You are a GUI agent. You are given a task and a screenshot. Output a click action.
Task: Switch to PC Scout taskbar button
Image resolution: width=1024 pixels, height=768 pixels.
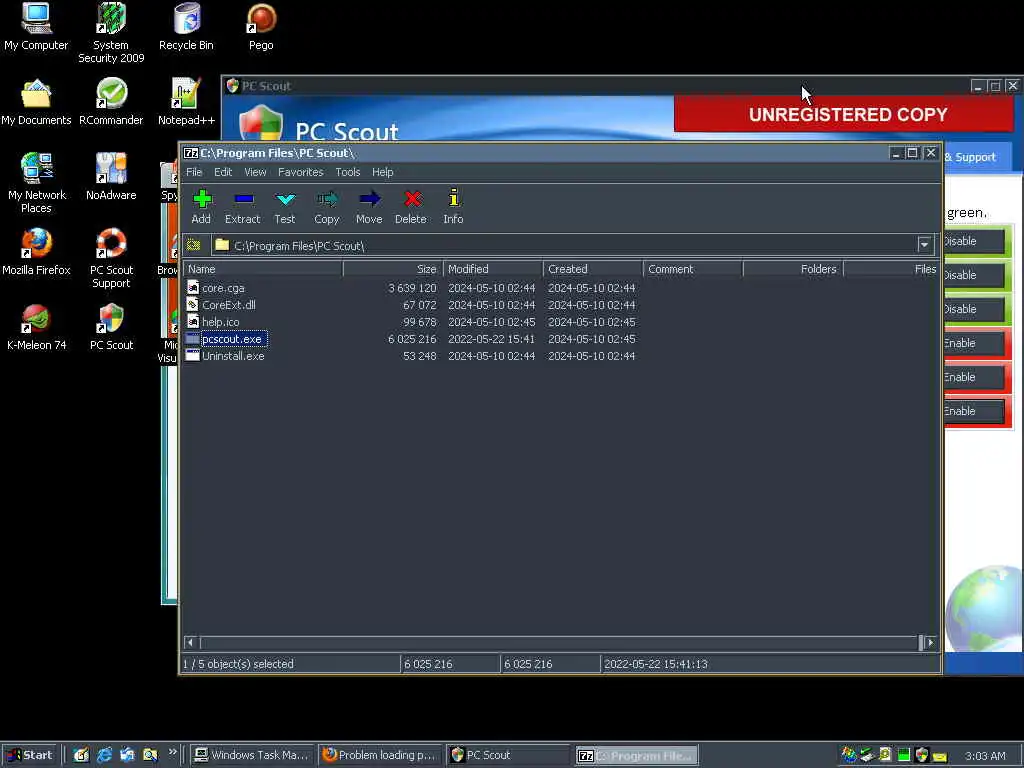[507, 755]
